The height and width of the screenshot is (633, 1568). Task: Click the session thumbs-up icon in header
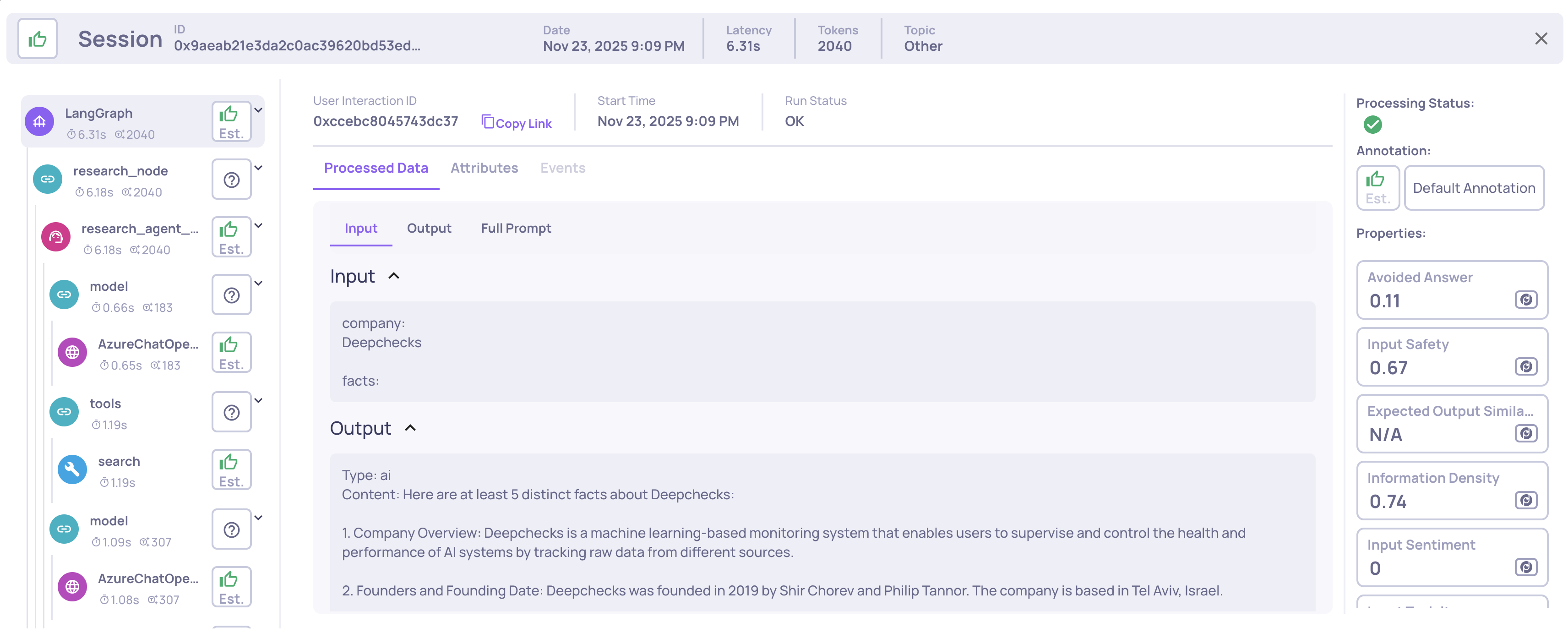pyautogui.click(x=37, y=39)
